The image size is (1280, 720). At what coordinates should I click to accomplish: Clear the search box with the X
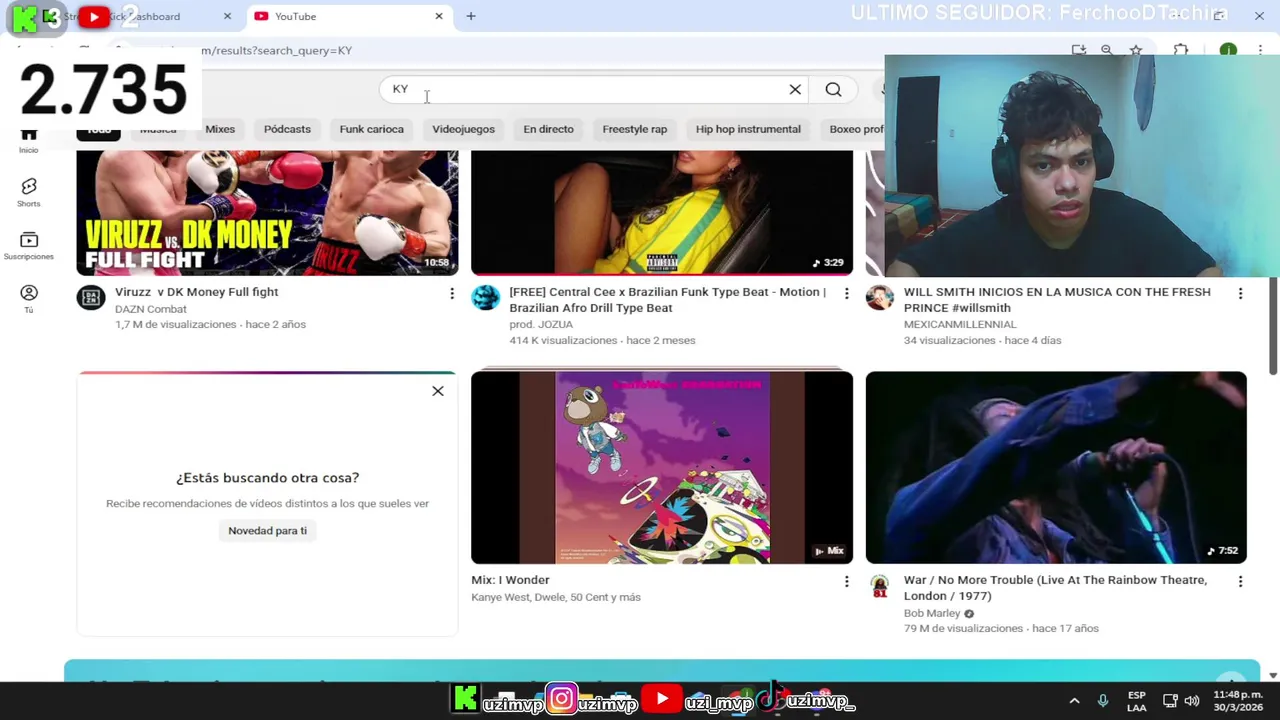(795, 90)
